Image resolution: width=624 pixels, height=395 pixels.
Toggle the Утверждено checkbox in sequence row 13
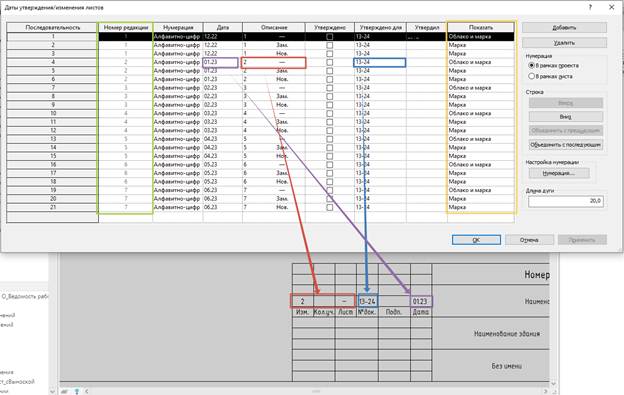330,139
